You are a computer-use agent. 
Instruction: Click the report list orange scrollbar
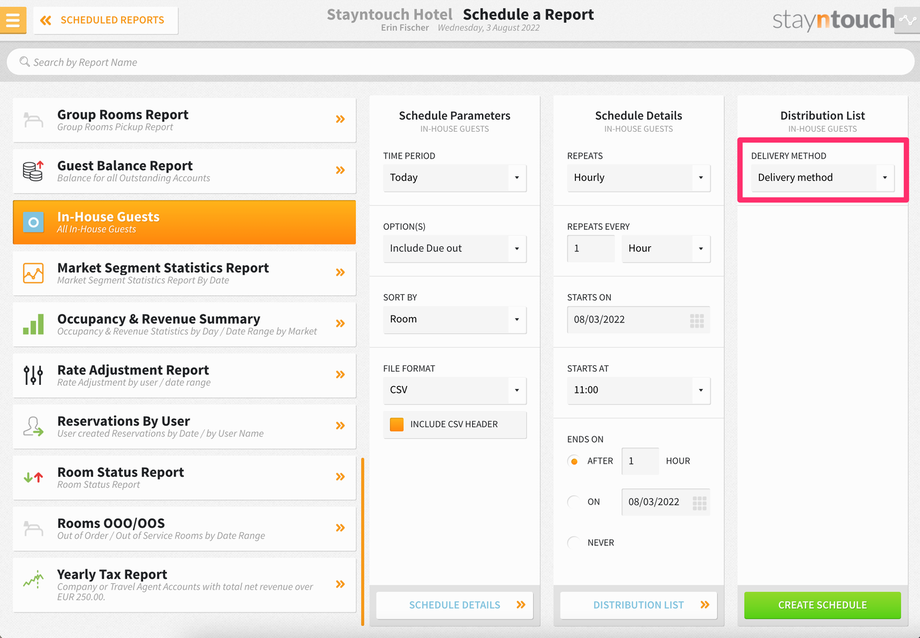point(363,541)
